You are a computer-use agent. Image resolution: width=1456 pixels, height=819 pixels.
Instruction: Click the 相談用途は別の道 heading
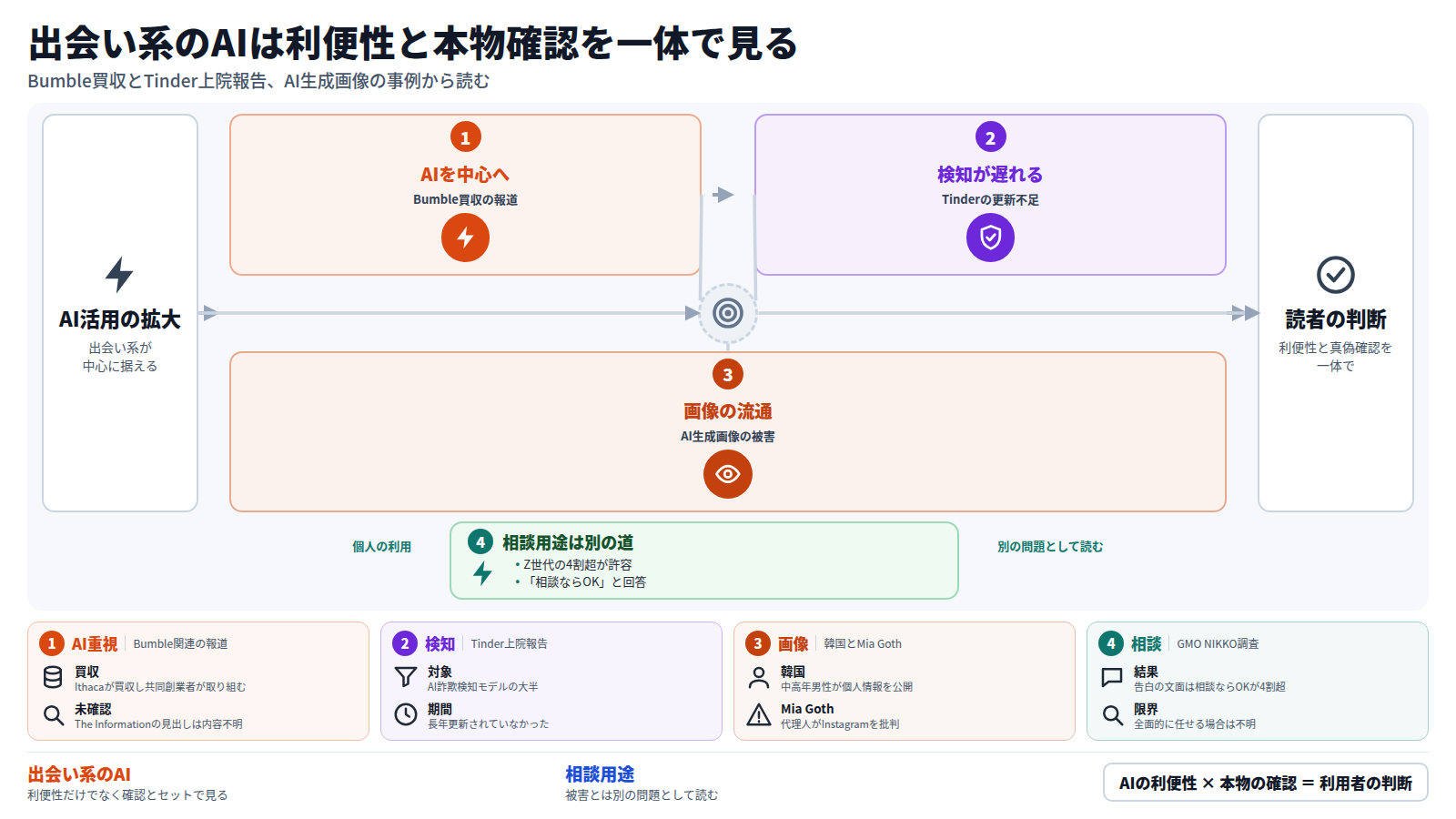click(x=568, y=542)
